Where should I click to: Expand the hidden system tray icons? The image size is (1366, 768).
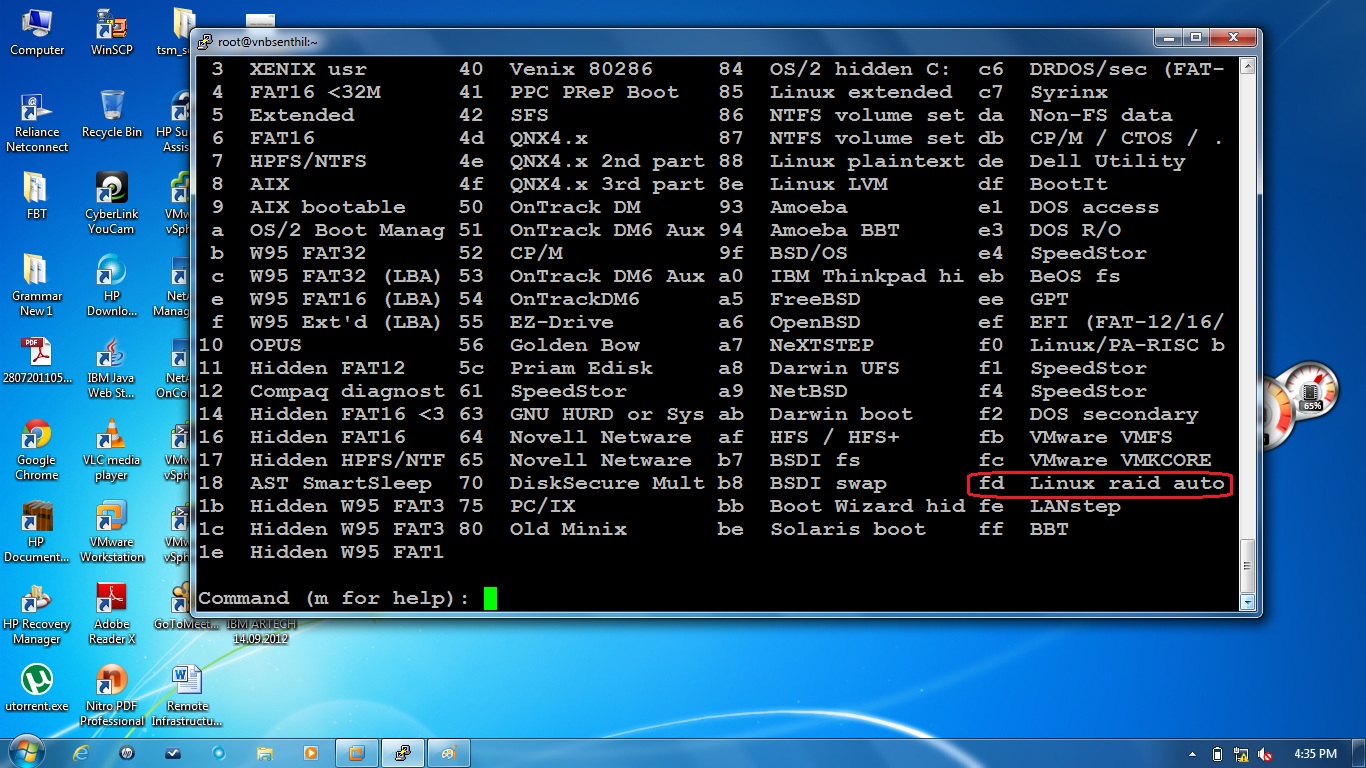[1194, 754]
